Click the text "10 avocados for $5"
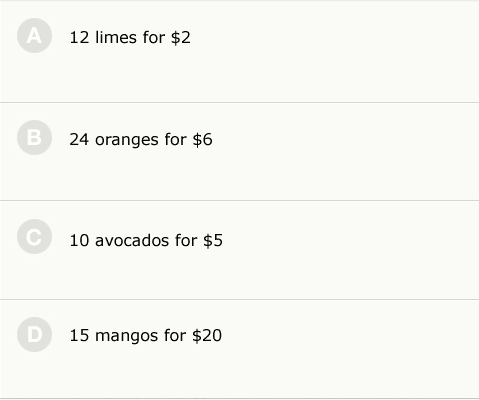The width and height of the screenshot is (479, 400). coord(146,240)
